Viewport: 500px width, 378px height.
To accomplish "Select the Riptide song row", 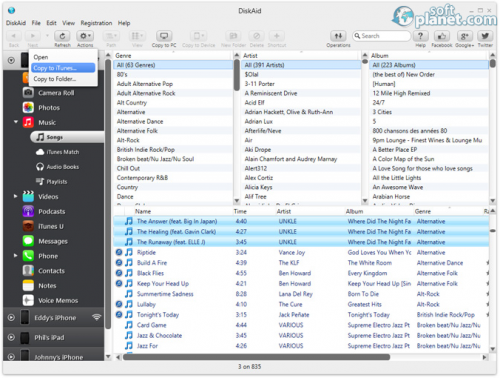I will [301, 252].
